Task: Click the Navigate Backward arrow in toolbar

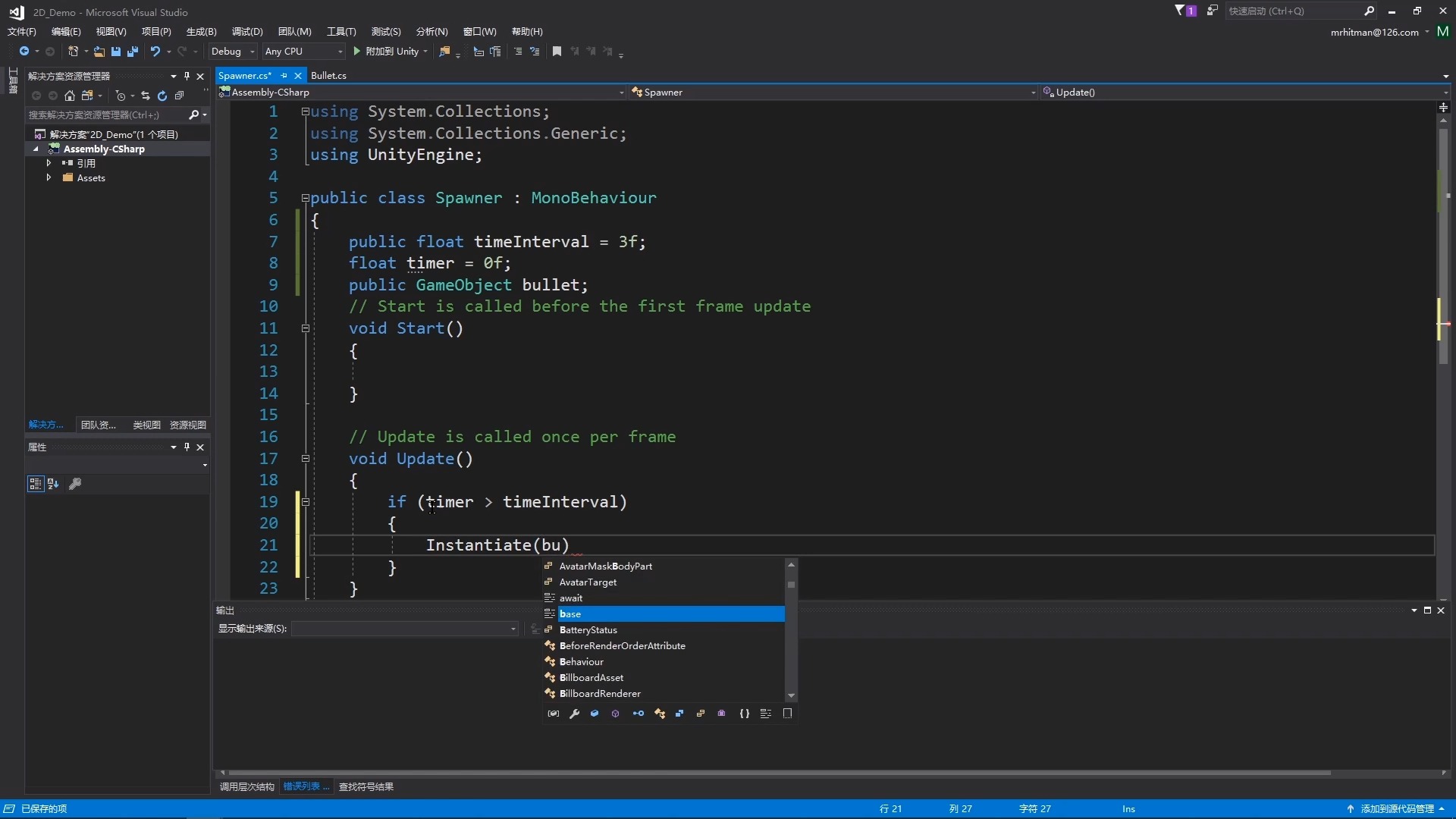Action: pyautogui.click(x=24, y=52)
